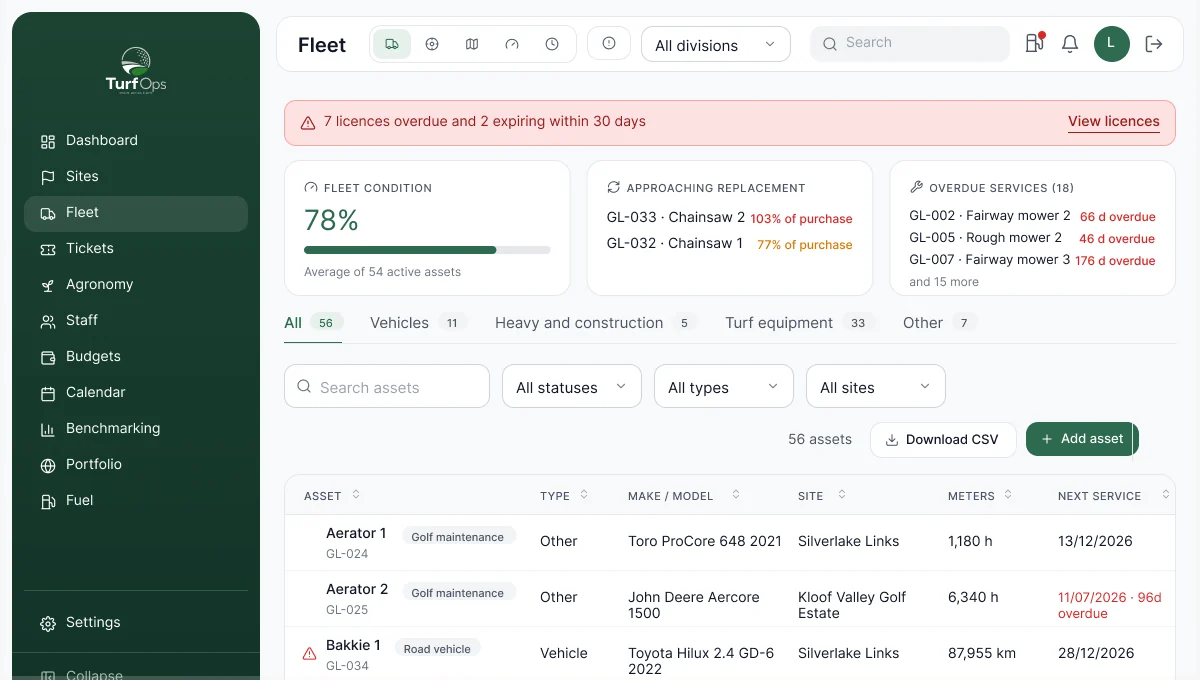The image size is (1200, 680).
Task: Click 'and 15 more' overdue services
Action: pos(944,282)
